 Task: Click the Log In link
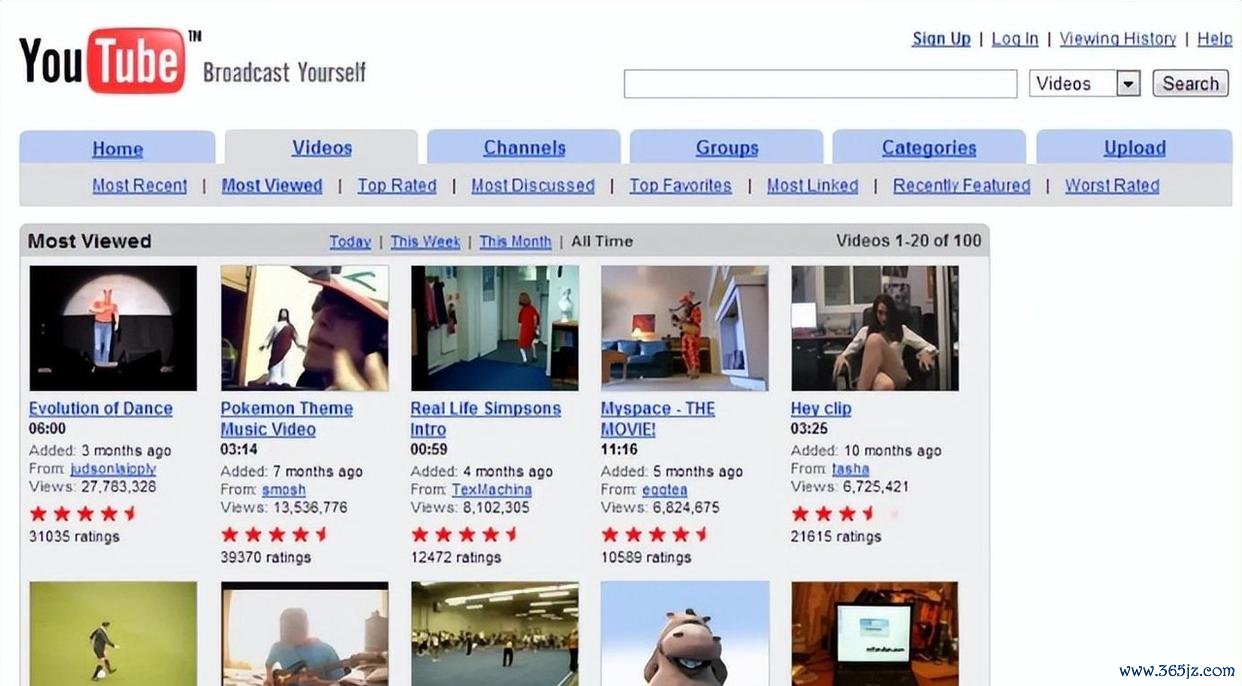[x=1015, y=38]
